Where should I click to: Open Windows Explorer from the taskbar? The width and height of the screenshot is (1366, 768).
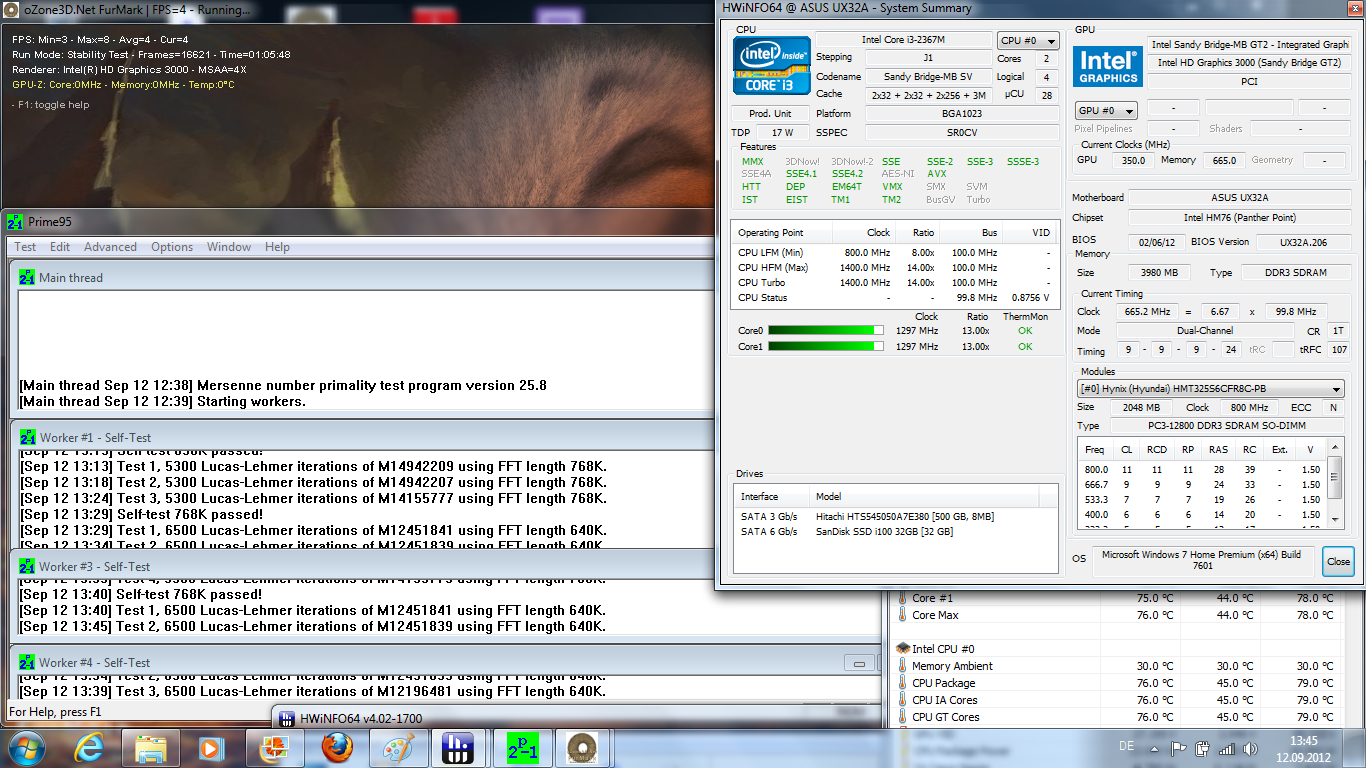pos(151,748)
